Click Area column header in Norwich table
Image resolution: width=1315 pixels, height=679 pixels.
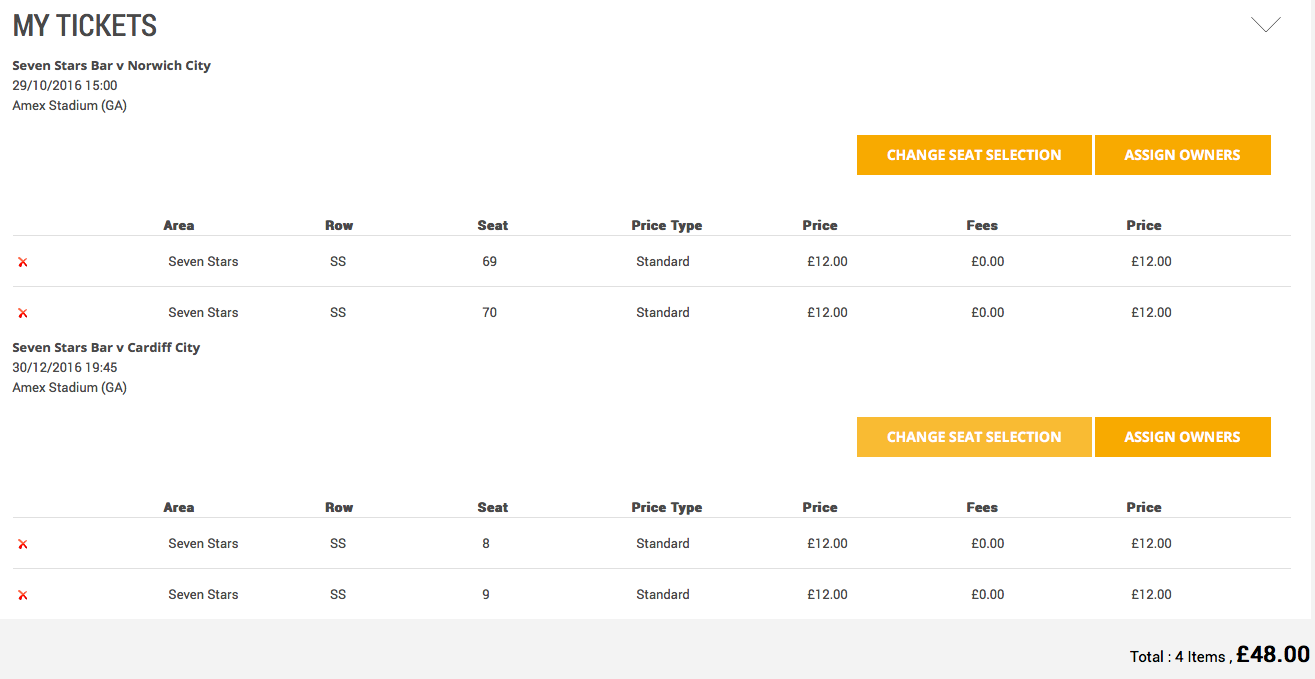coord(179,225)
